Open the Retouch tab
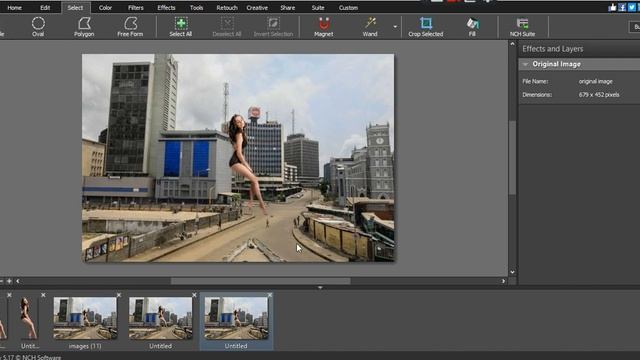This screenshot has height=360, width=640. [x=227, y=8]
